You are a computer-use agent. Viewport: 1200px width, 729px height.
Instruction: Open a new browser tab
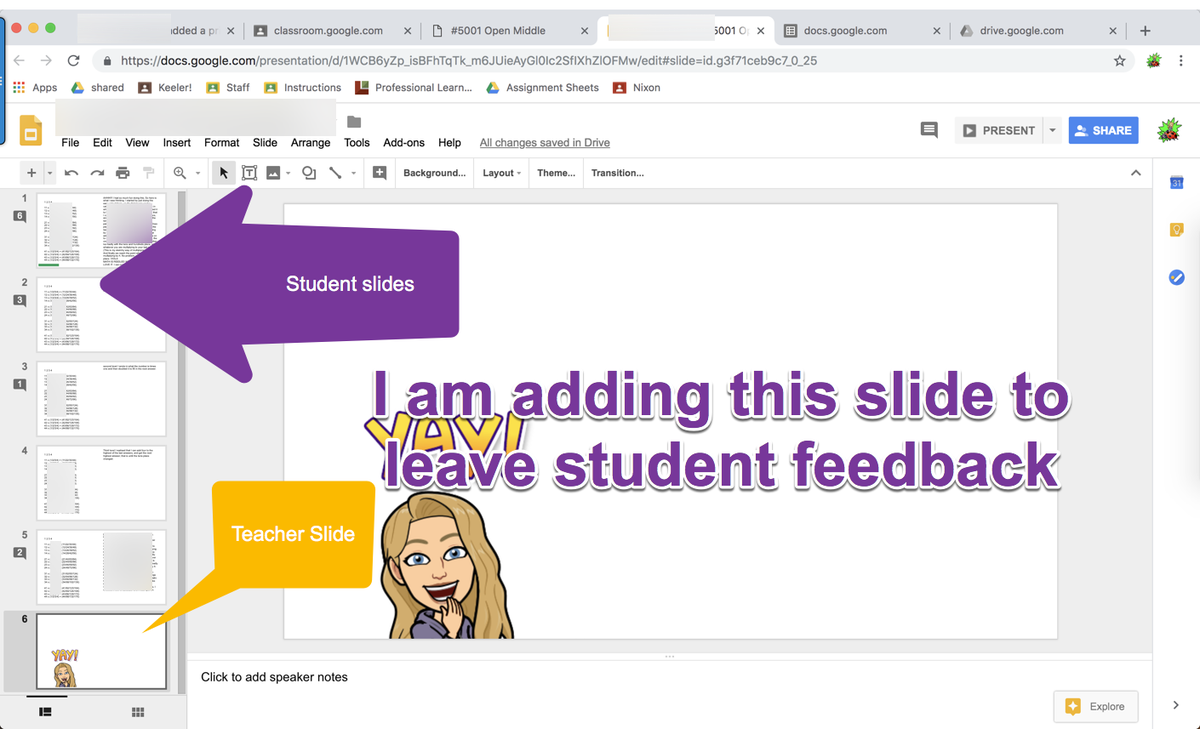point(1146,31)
